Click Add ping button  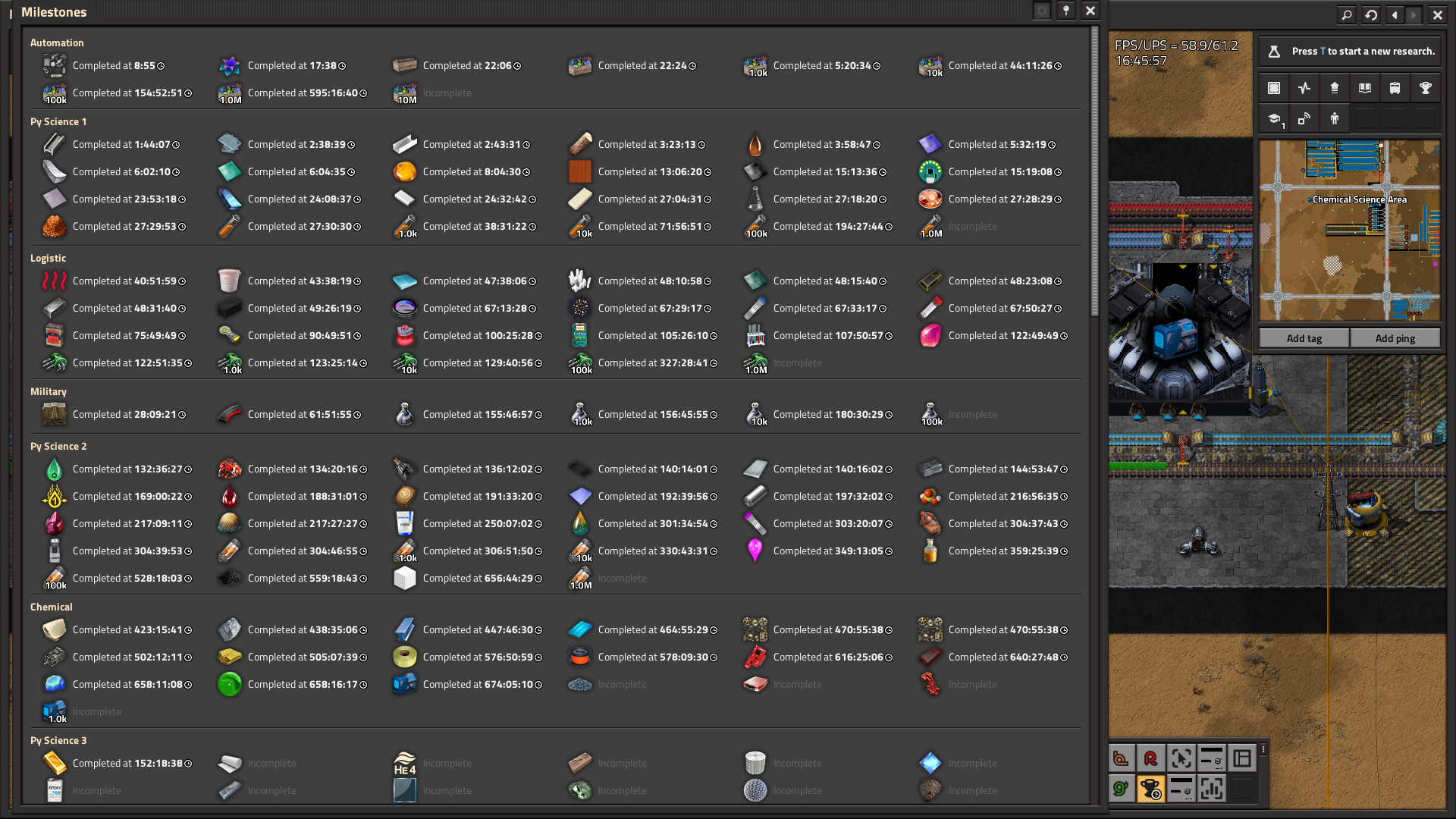1395,338
